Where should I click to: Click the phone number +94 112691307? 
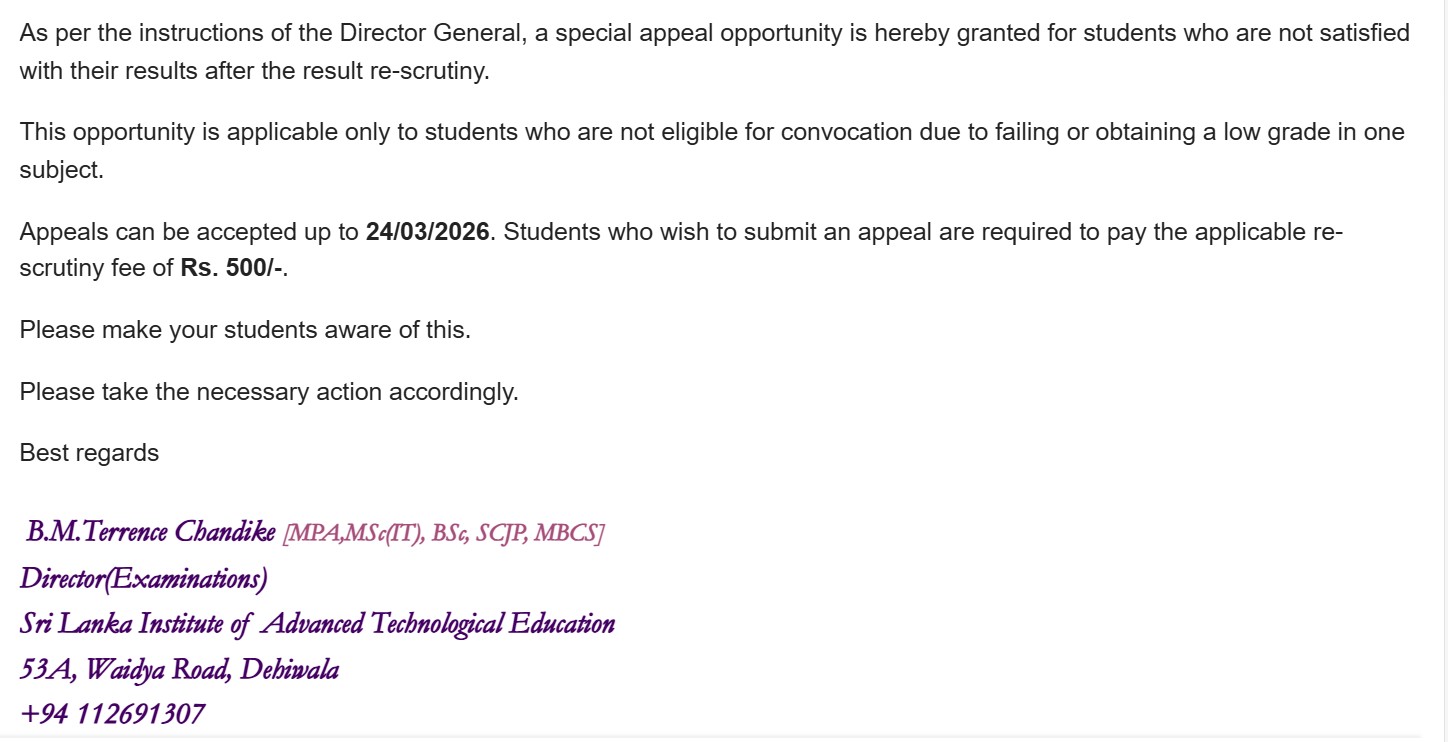click(x=112, y=714)
